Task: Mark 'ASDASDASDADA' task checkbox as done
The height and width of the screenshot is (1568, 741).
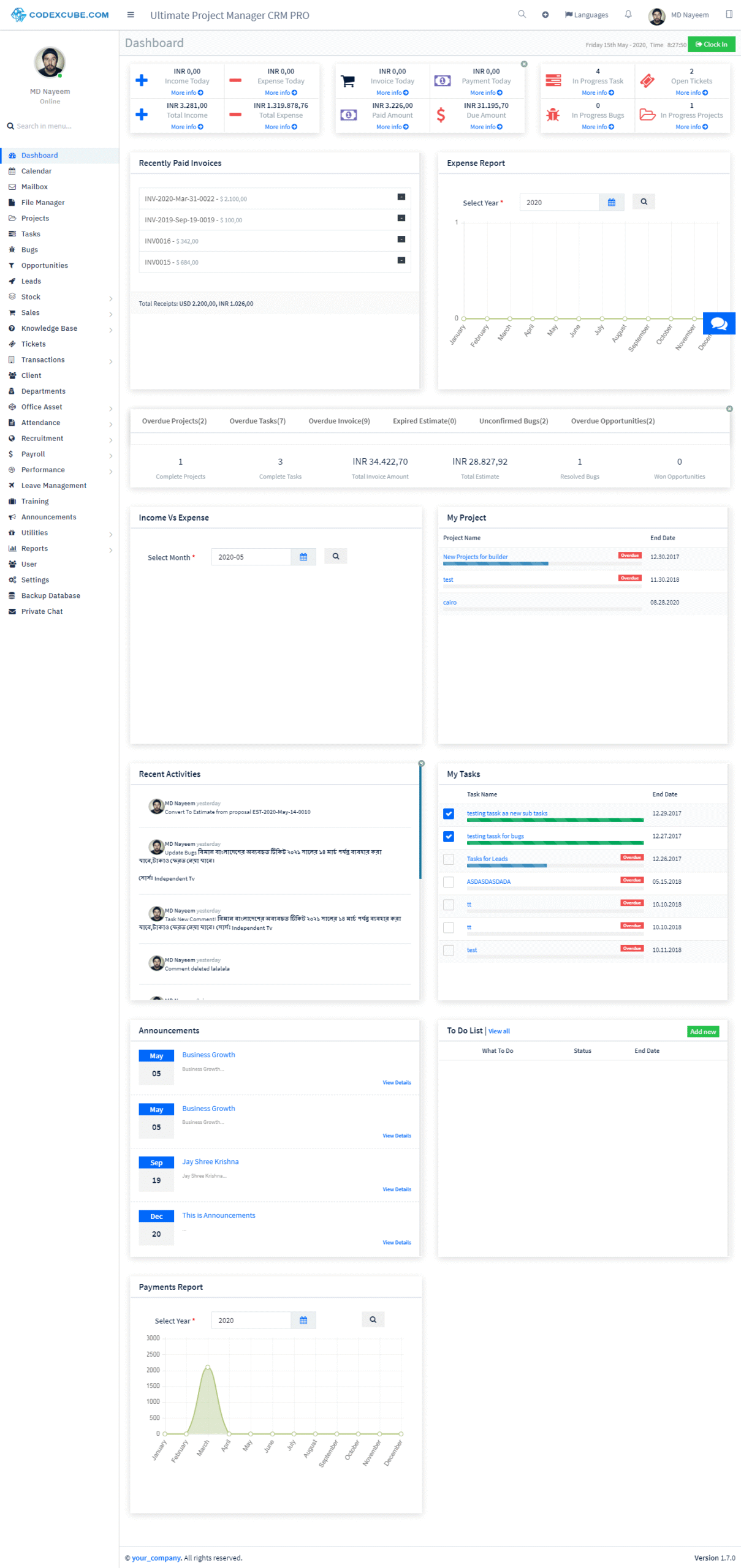Action: [x=449, y=881]
